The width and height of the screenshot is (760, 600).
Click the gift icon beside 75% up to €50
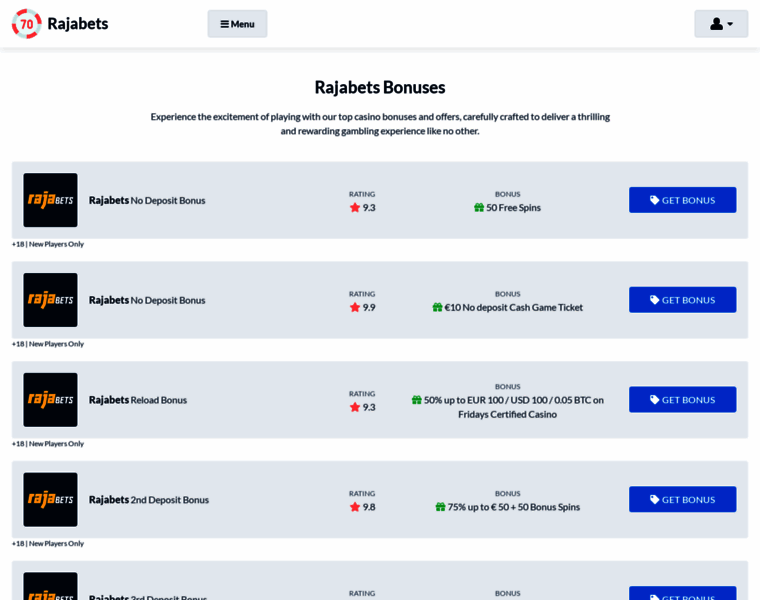coord(440,507)
